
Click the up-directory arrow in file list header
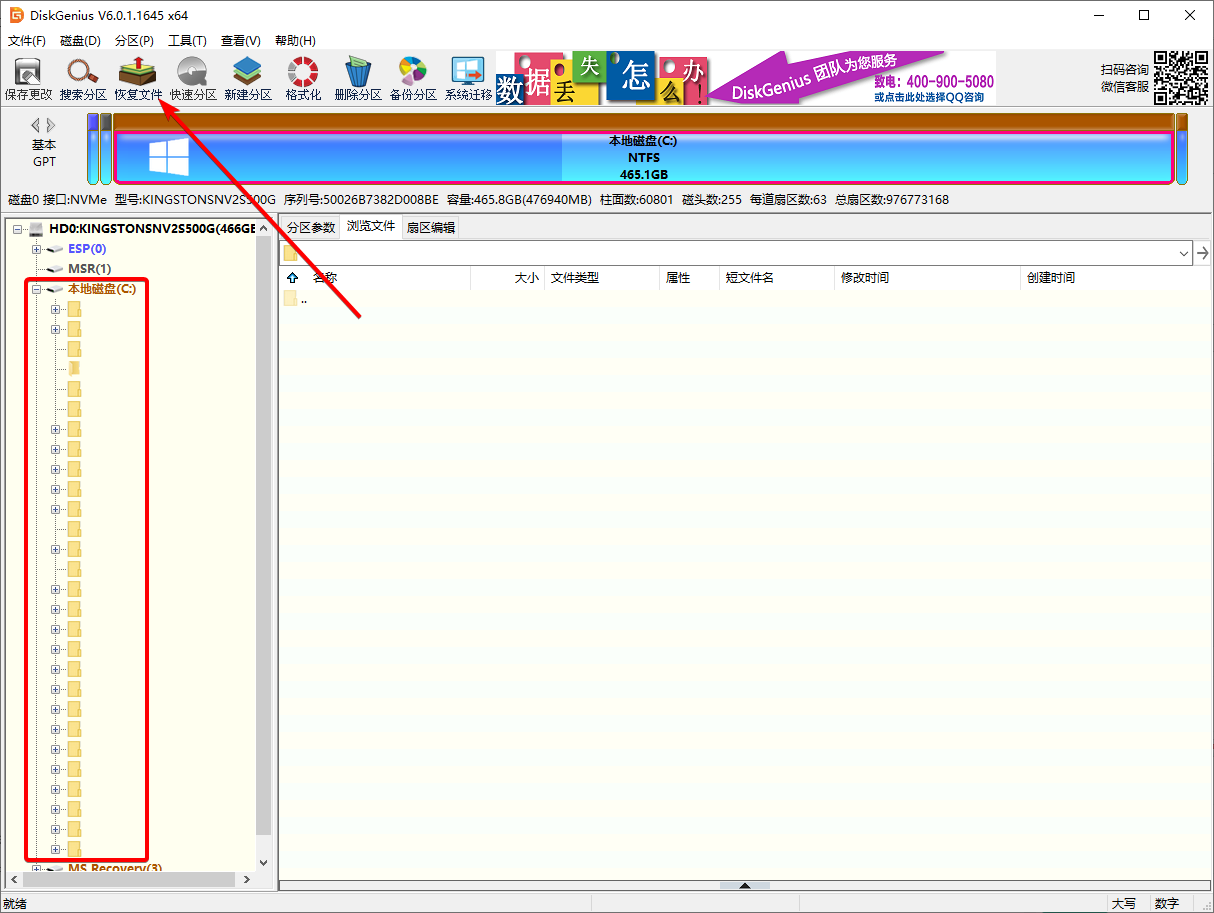coord(292,278)
